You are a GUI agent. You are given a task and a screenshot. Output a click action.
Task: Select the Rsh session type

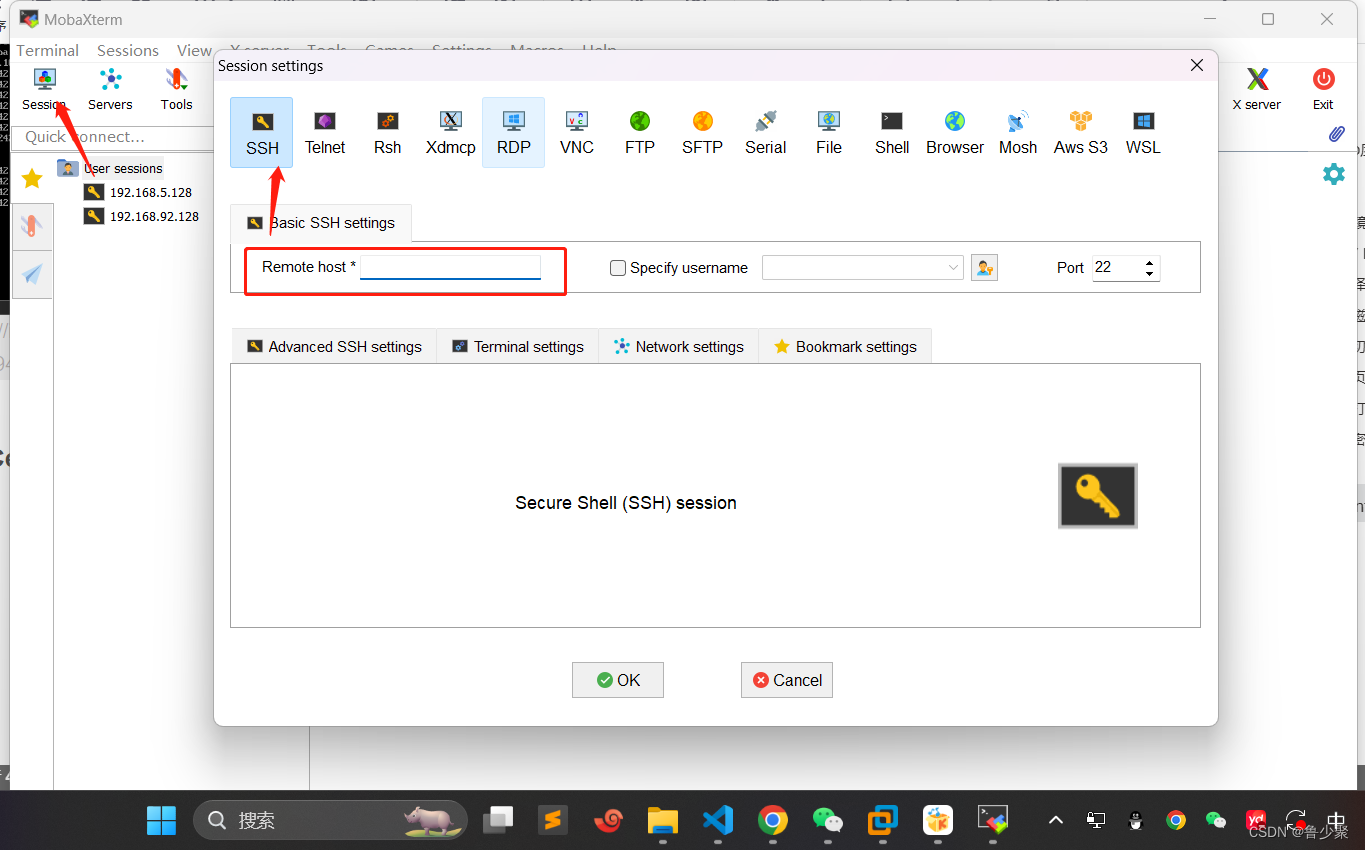[388, 132]
